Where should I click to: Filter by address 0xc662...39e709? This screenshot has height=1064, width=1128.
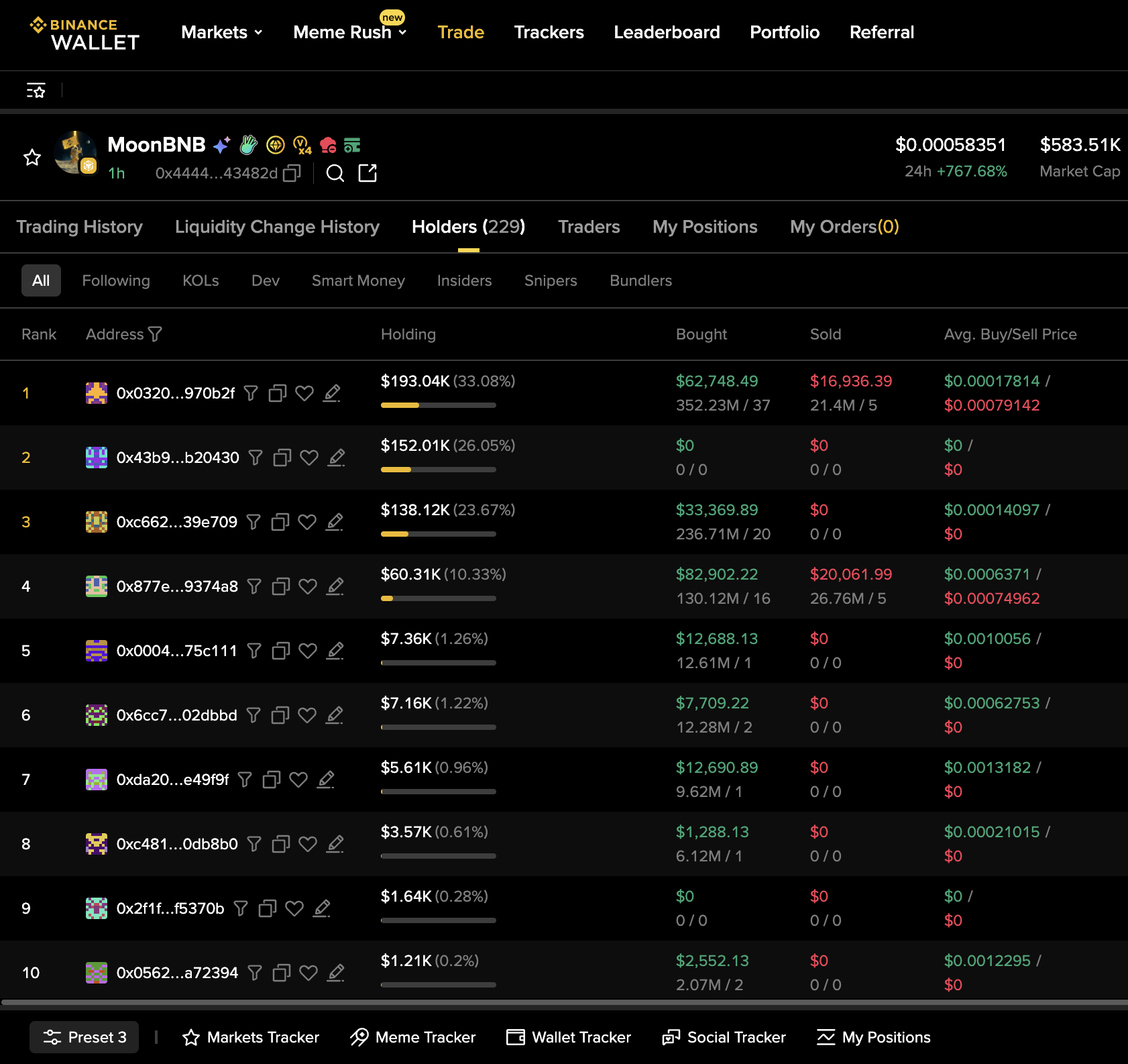(x=253, y=522)
